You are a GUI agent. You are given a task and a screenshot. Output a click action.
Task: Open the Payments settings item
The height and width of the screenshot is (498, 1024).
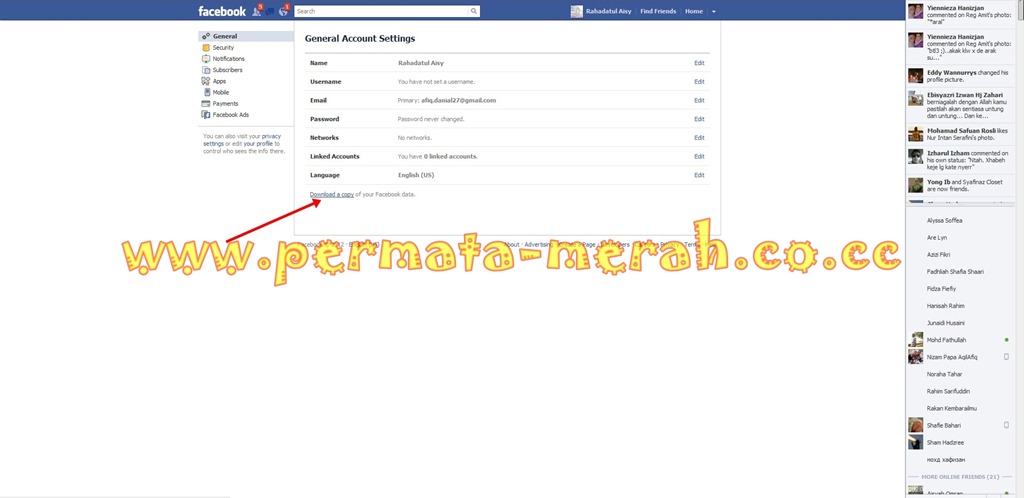coord(220,103)
